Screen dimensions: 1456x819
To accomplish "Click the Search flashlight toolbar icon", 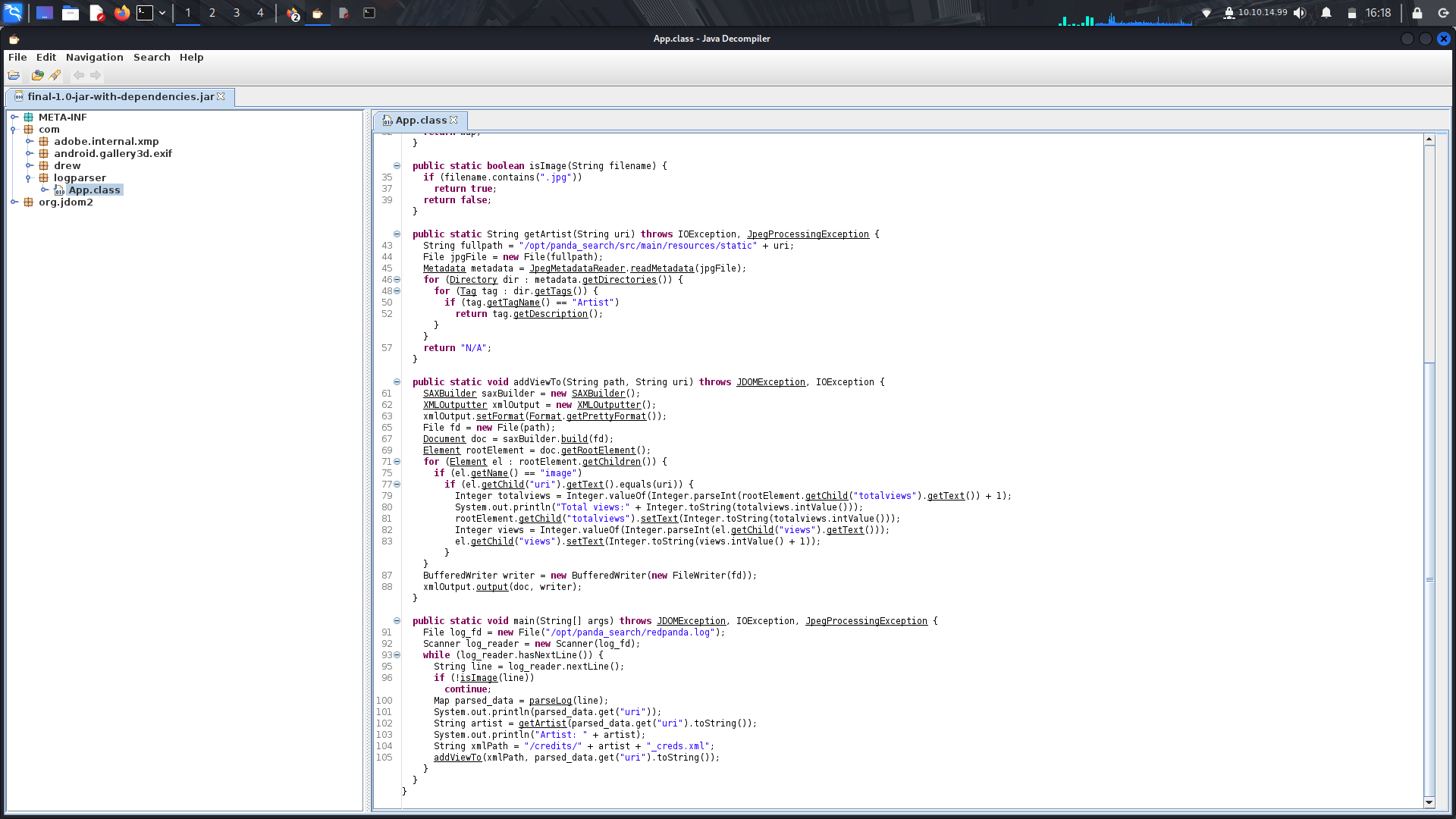I will [55, 75].
